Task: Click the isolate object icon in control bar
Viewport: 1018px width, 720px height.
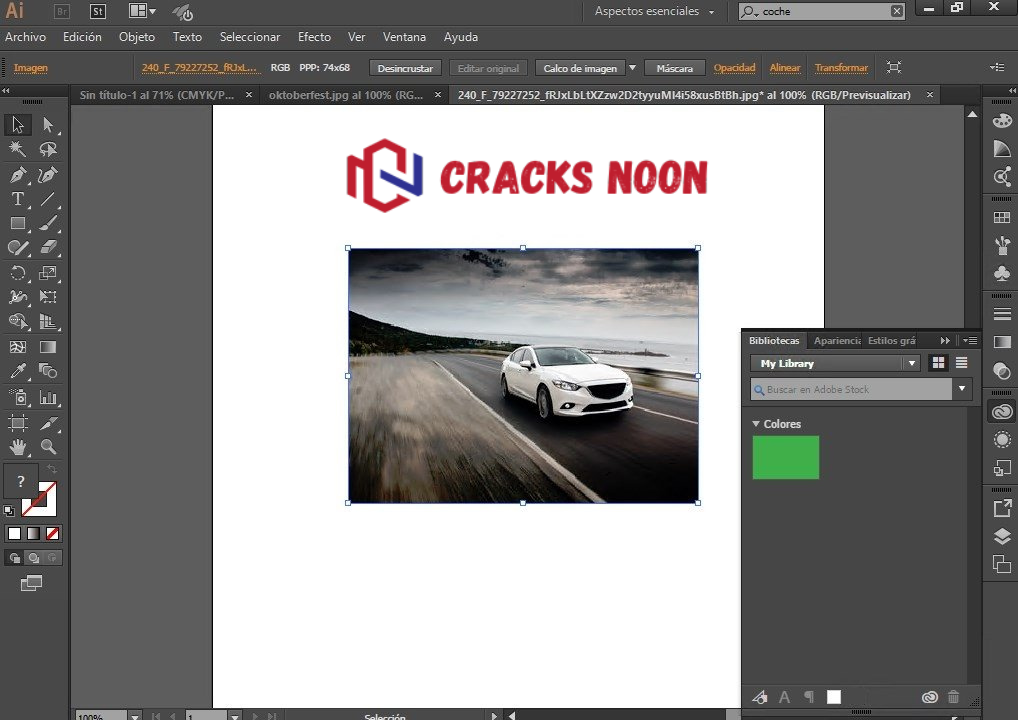Action: [894, 68]
